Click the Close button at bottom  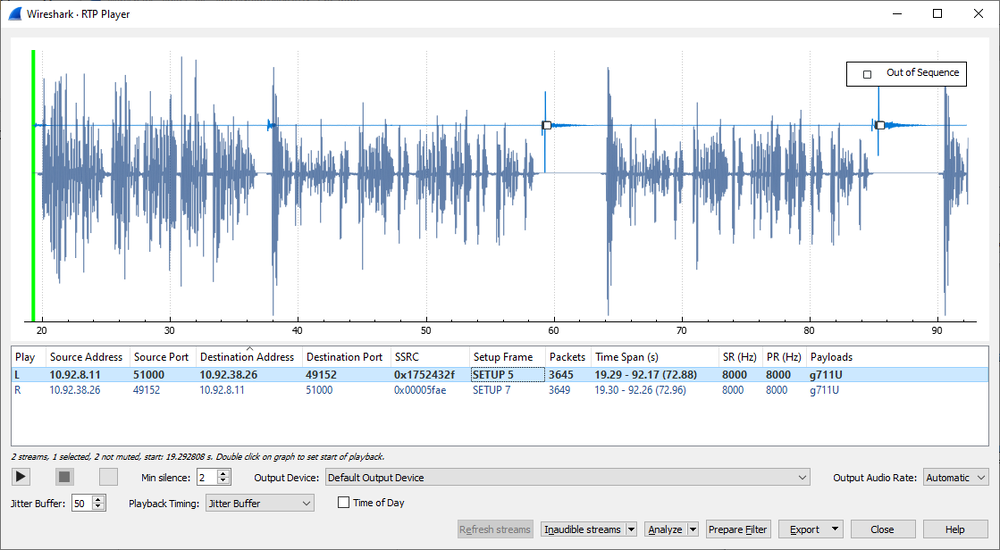point(882,530)
